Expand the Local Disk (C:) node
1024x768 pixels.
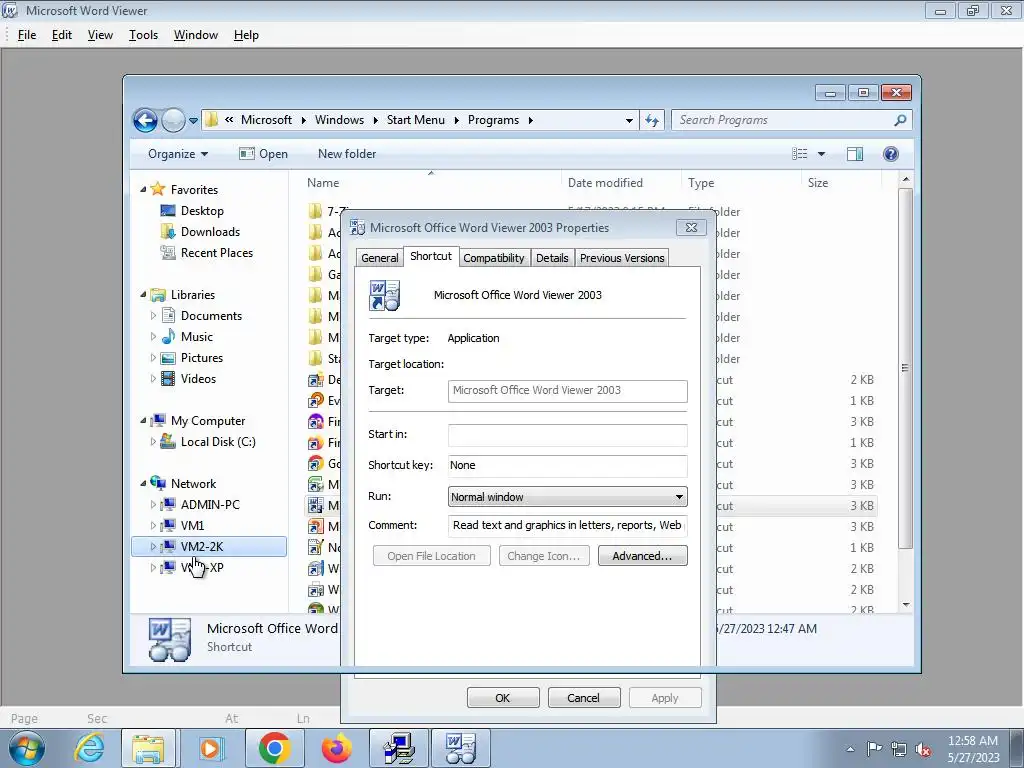click(153, 442)
